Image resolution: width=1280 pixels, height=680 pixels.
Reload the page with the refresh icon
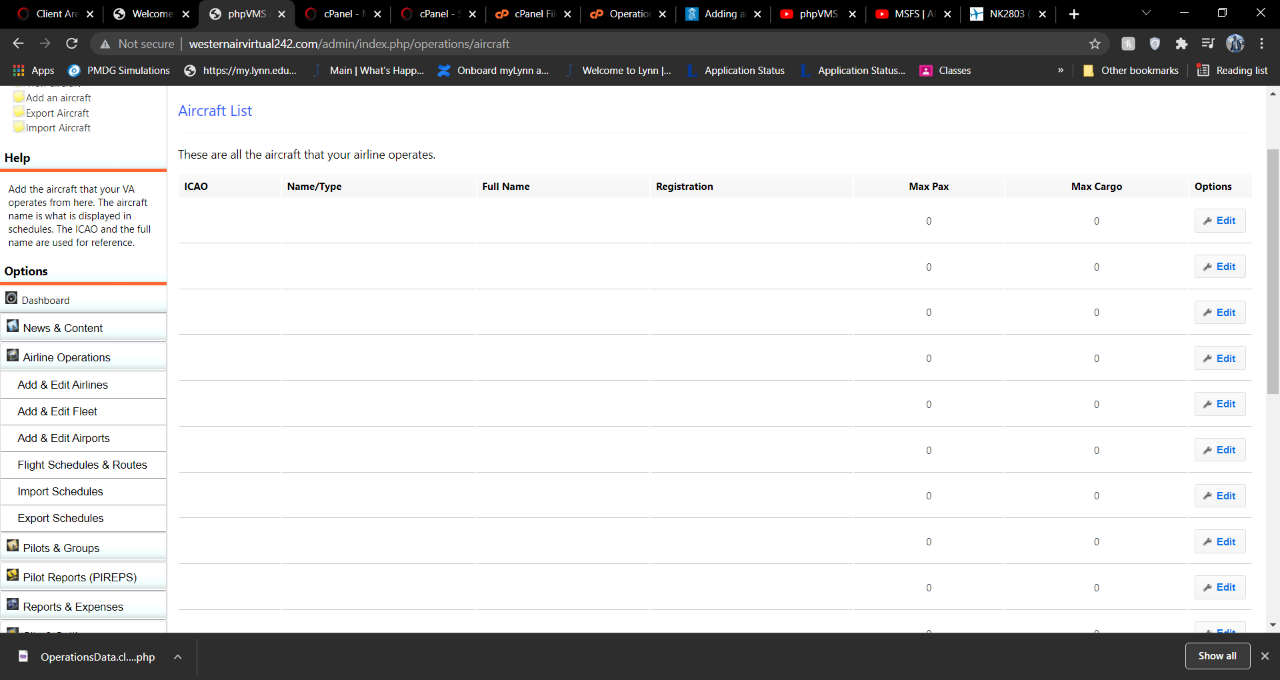coord(72,44)
